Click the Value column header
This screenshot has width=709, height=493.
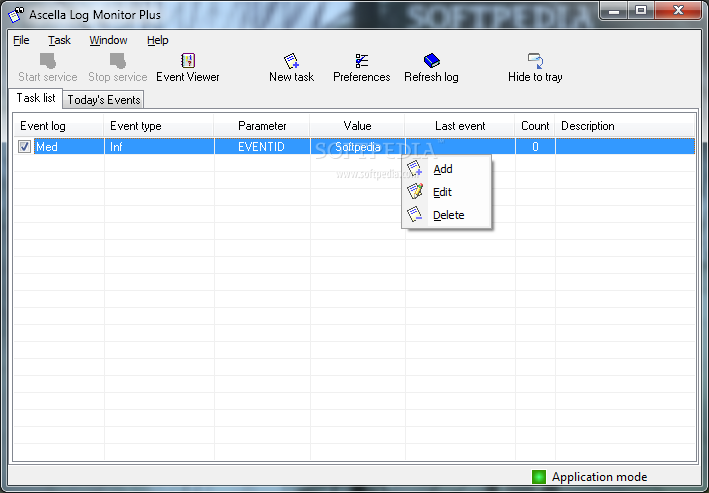tap(357, 126)
